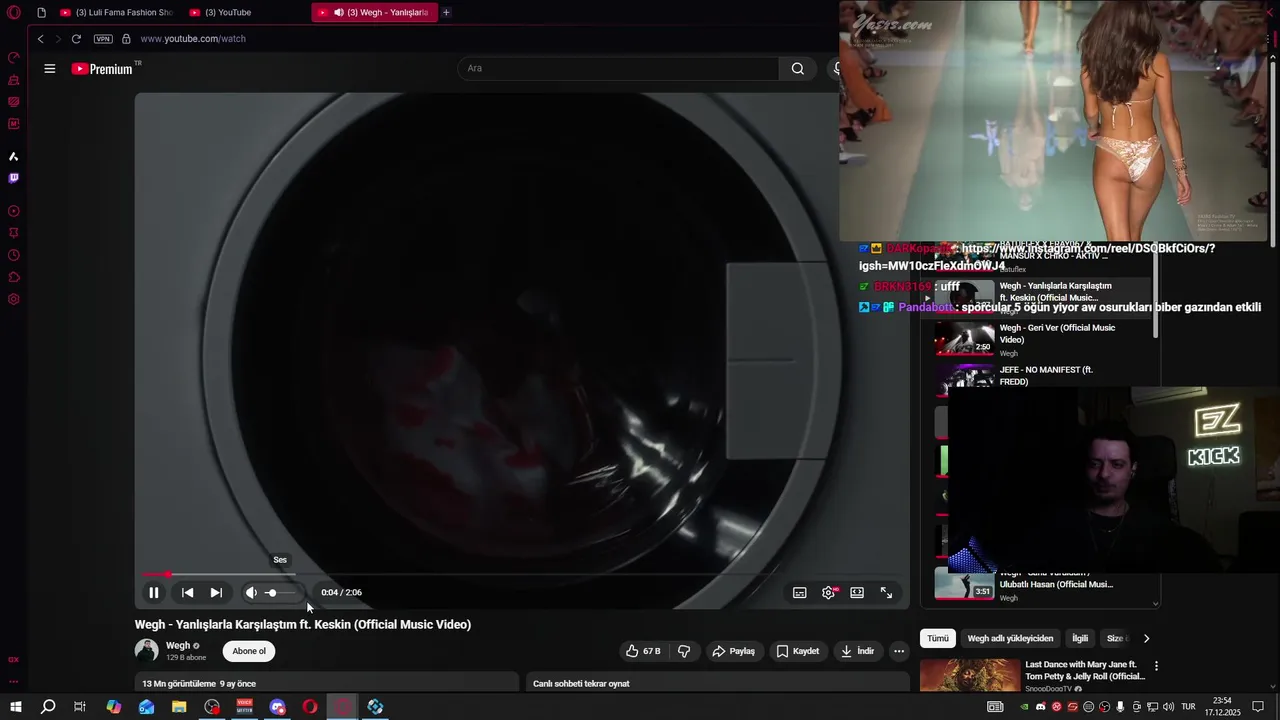
Task: Open File Explorer from the taskbar
Action: coord(179,707)
